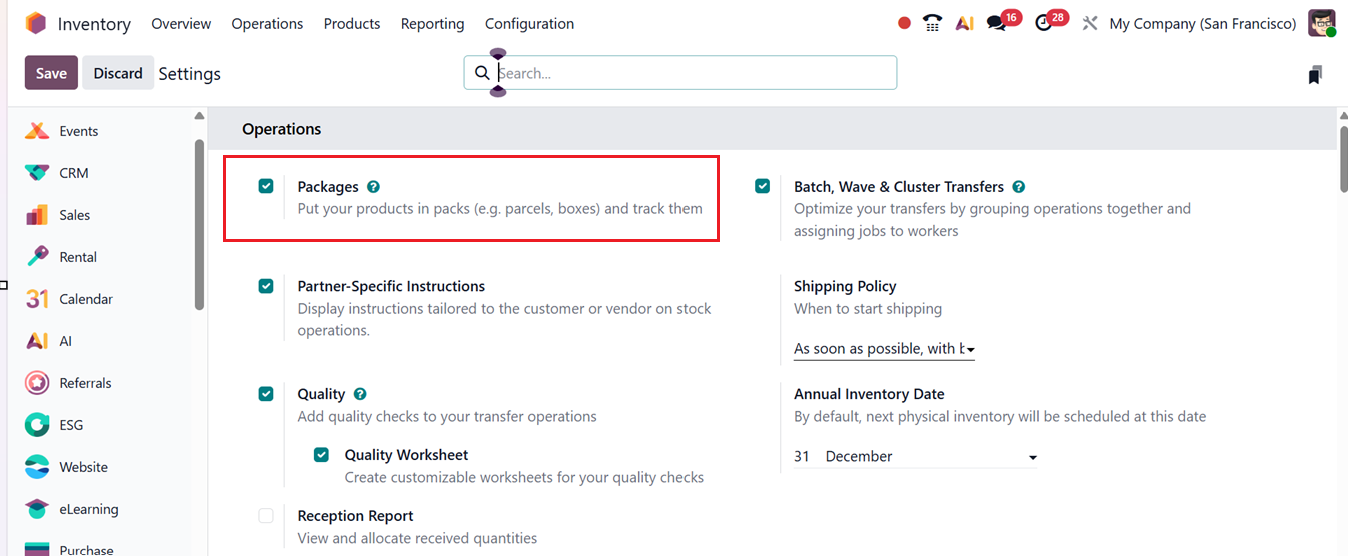Select the Rental key icon in sidebar
1348x556 pixels.
(37, 257)
